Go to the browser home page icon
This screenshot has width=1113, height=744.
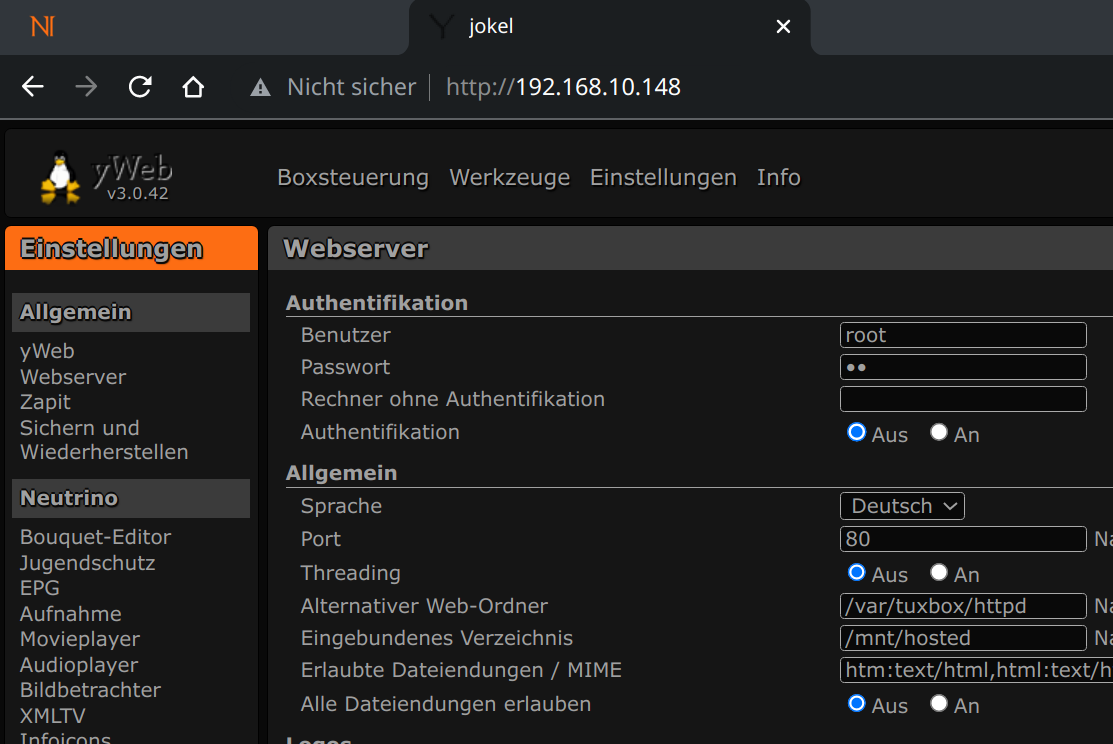point(193,87)
